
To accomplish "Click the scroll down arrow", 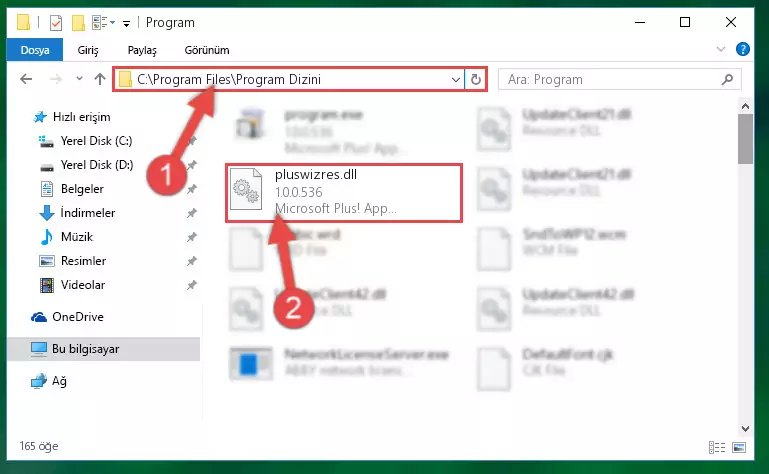I will point(745,428).
